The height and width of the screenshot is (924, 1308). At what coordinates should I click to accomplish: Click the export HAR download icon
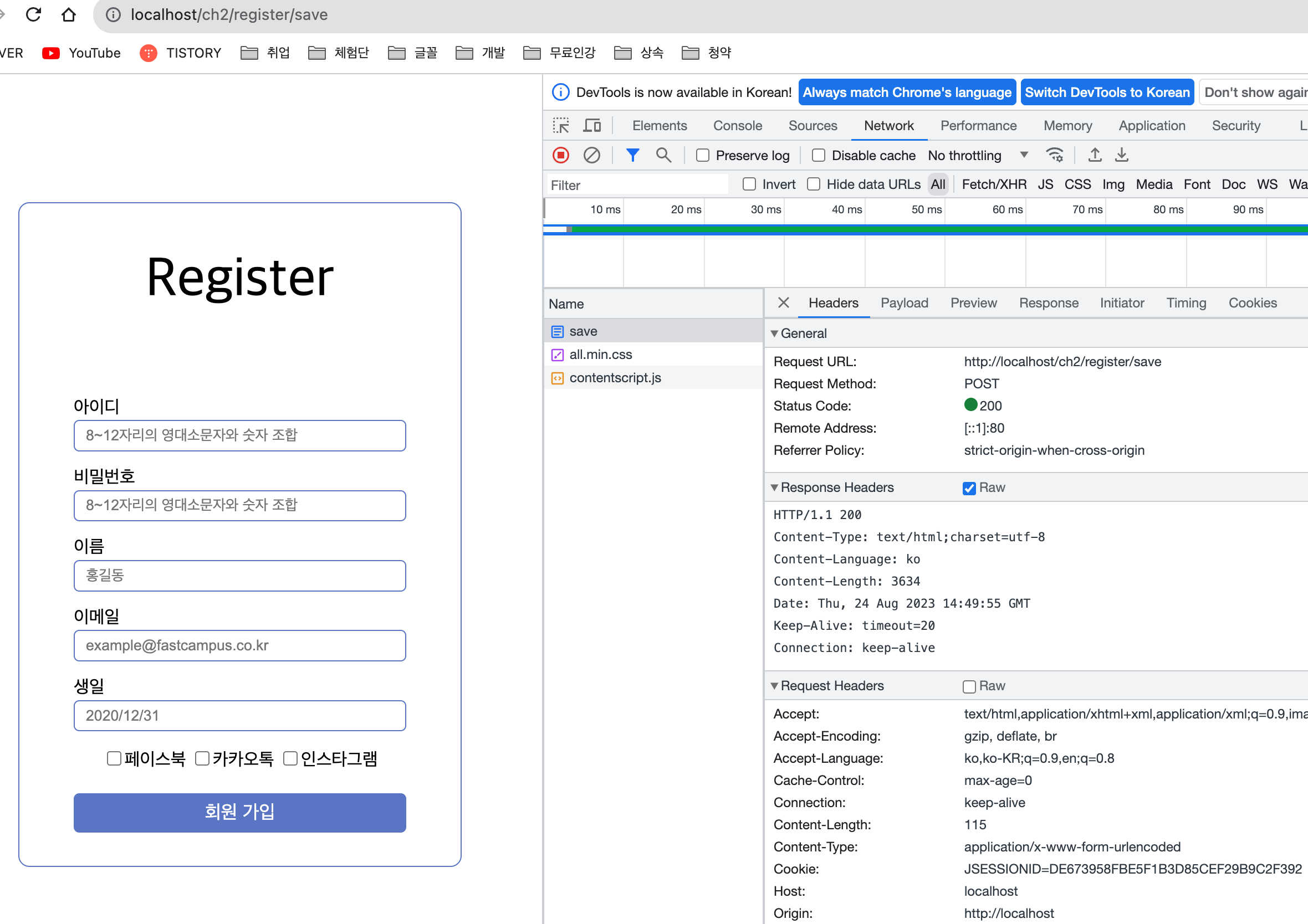(x=1121, y=155)
